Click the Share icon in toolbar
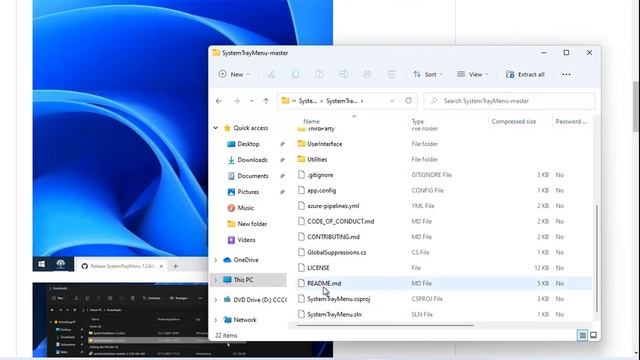The height and width of the screenshot is (360, 640). 367,74
